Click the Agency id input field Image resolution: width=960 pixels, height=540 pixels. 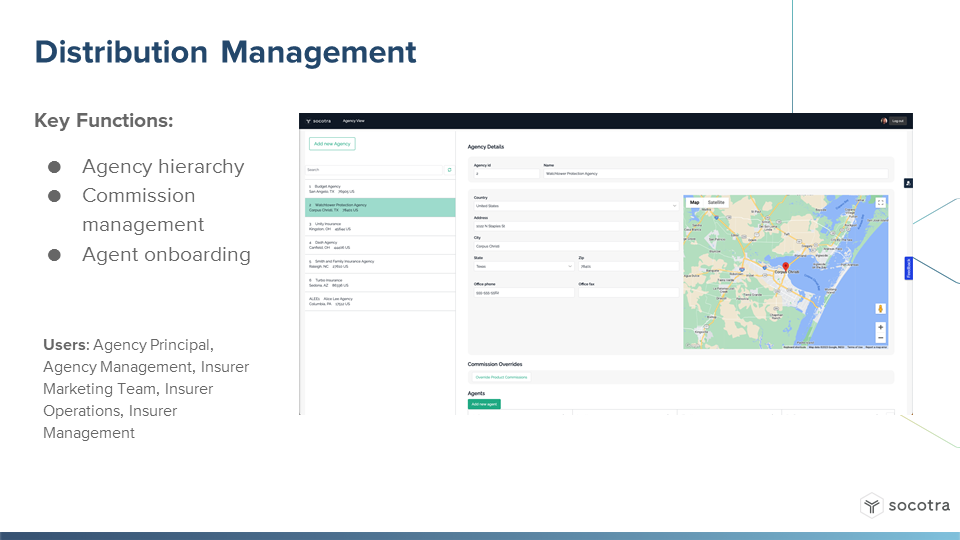pos(506,174)
